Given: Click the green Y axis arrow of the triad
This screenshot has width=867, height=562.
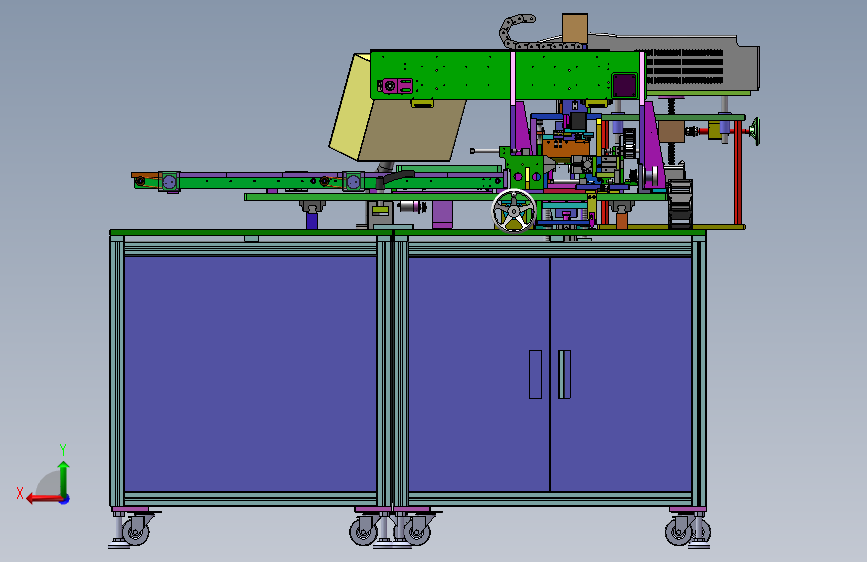Looking at the screenshot, I should (64, 478).
